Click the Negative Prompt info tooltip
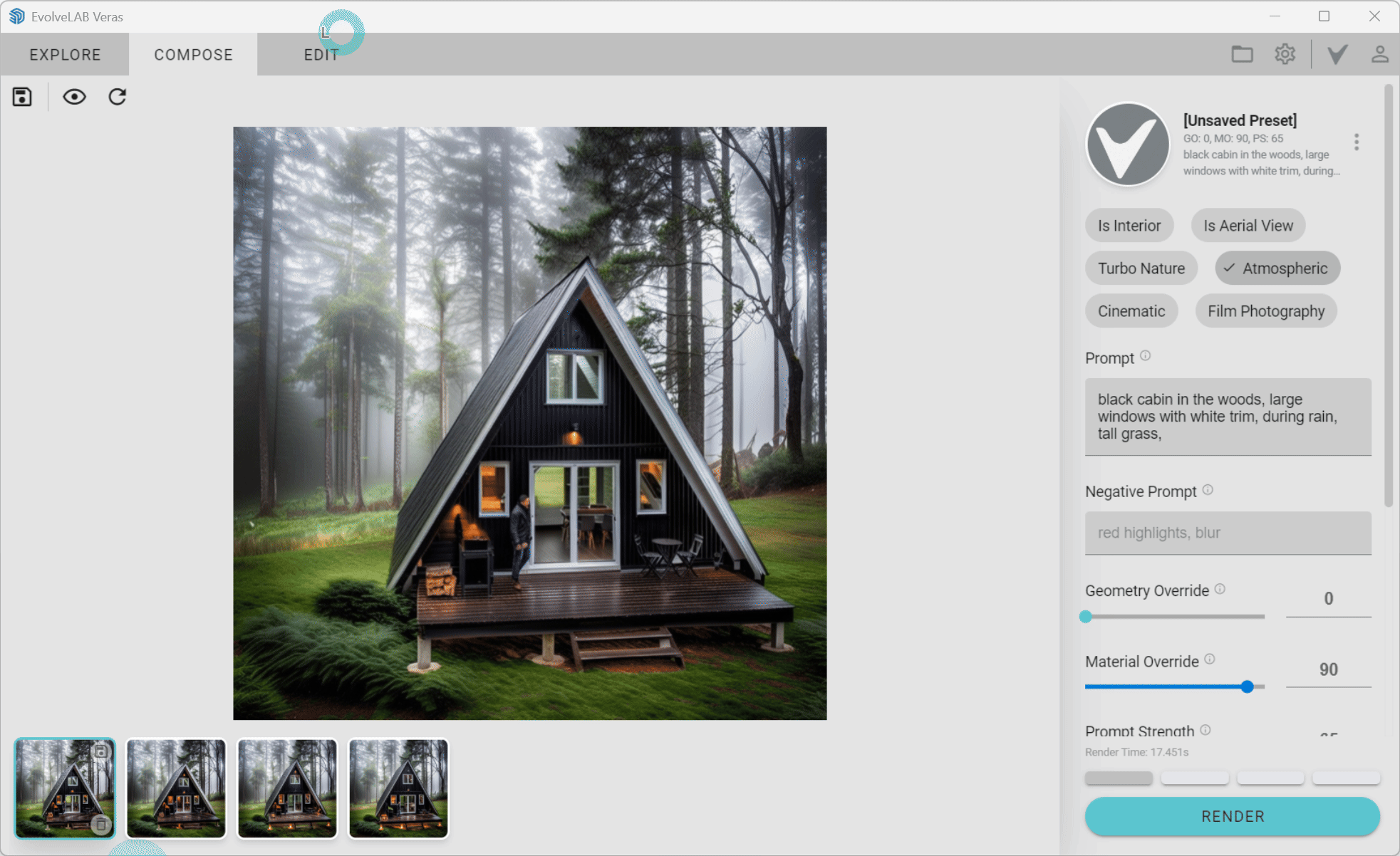Image resolution: width=1400 pixels, height=856 pixels. 1208,489
